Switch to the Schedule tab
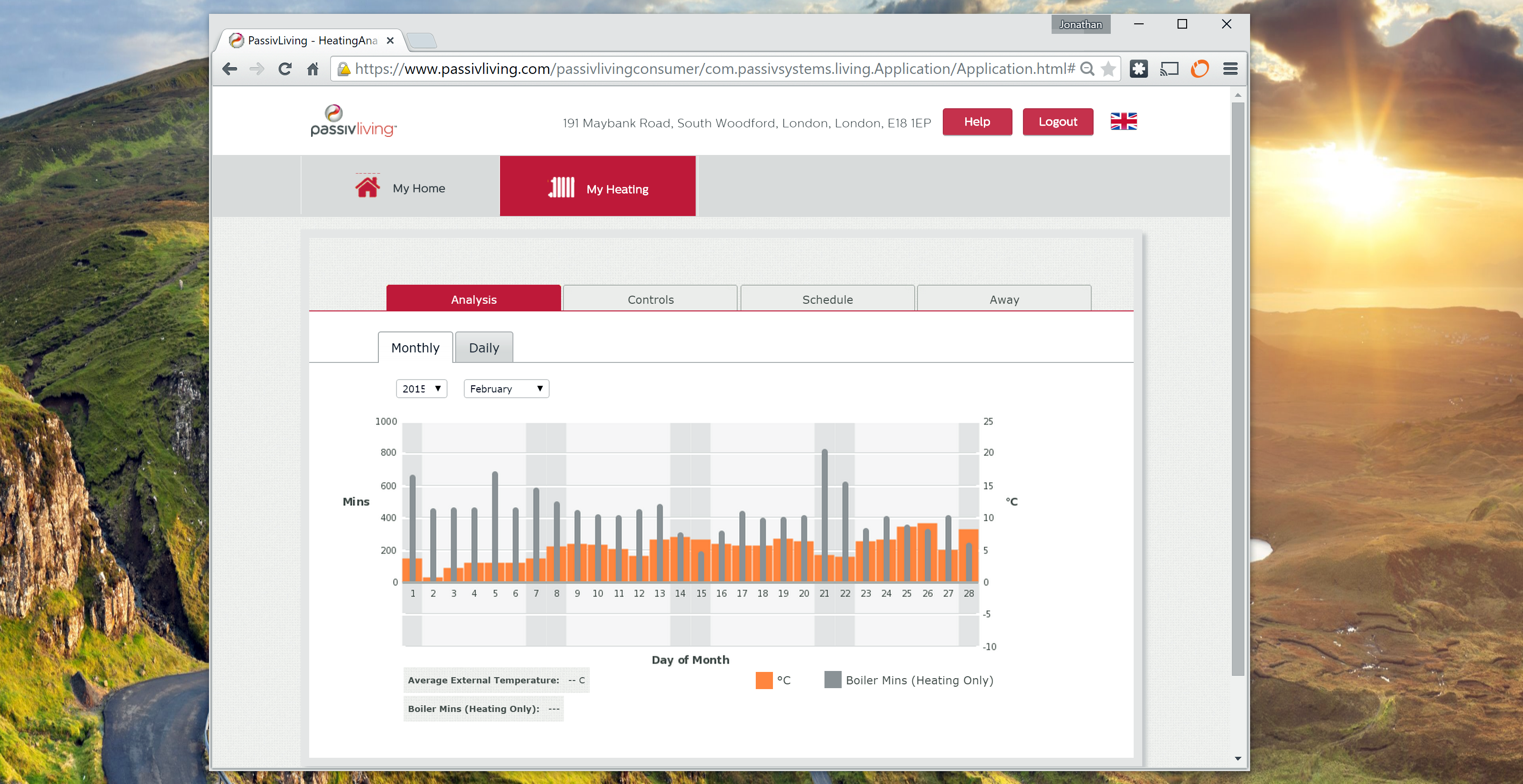 pyautogui.click(x=827, y=299)
